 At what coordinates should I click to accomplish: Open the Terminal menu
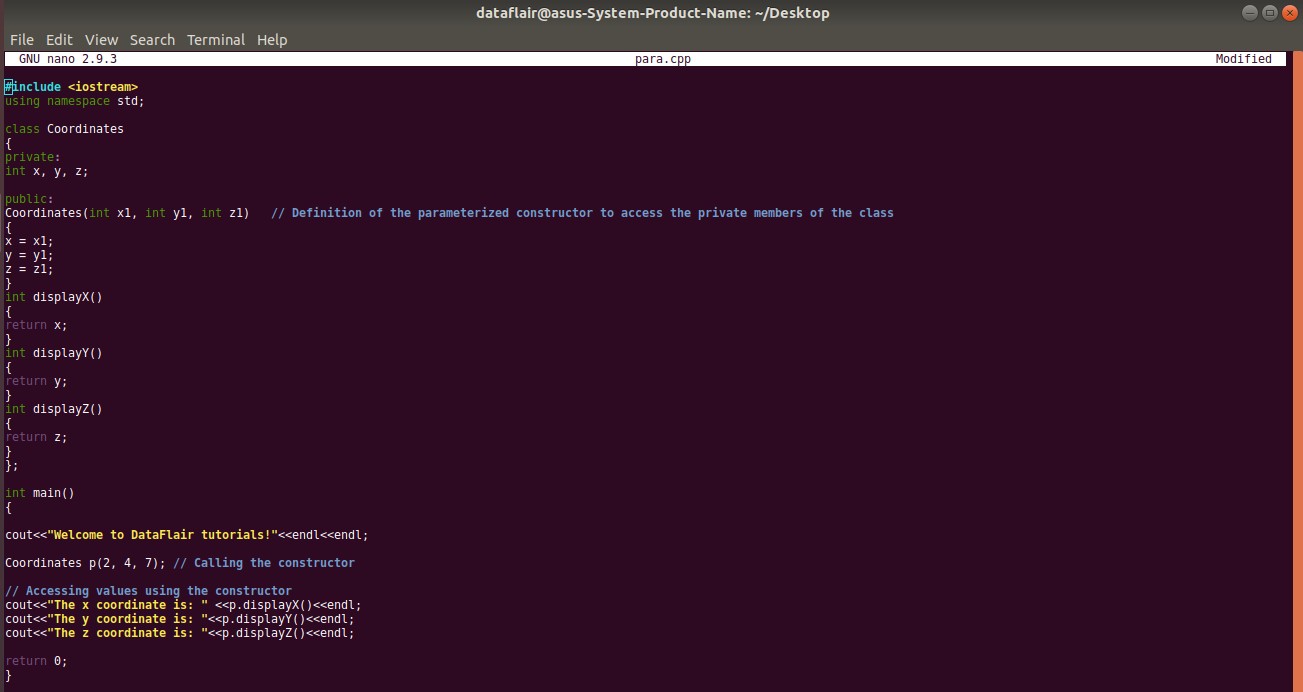point(215,39)
